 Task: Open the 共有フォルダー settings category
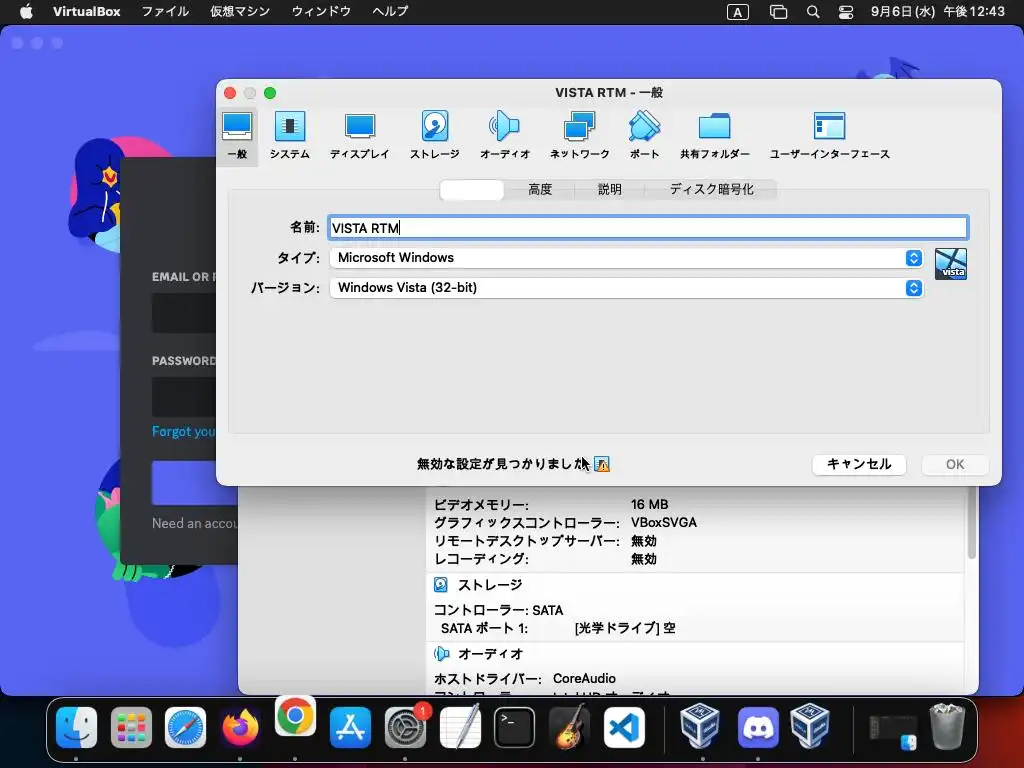[714, 136]
